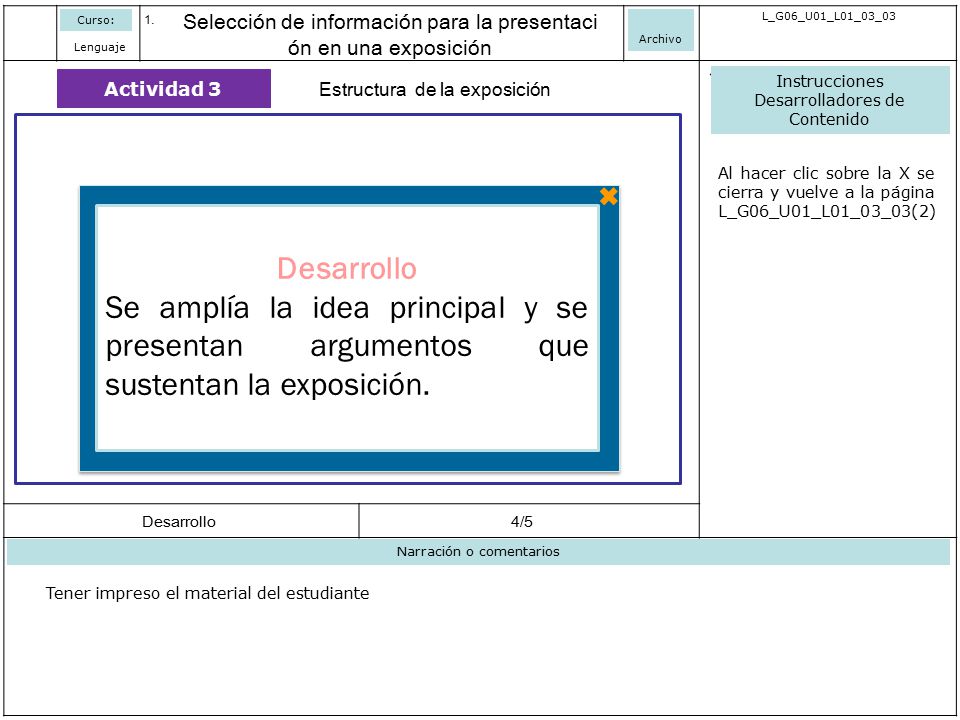Click the 'Archivo' label cell
Image resolution: width=960 pixels, height=720 pixels.
click(x=660, y=31)
